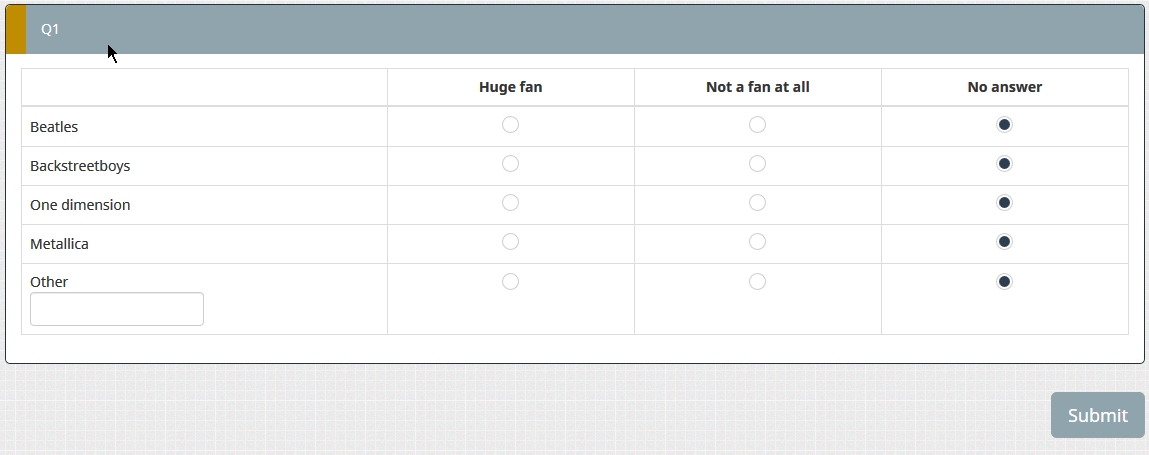
Task: Mark Beatles as Not a fan at all
Action: point(757,125)
